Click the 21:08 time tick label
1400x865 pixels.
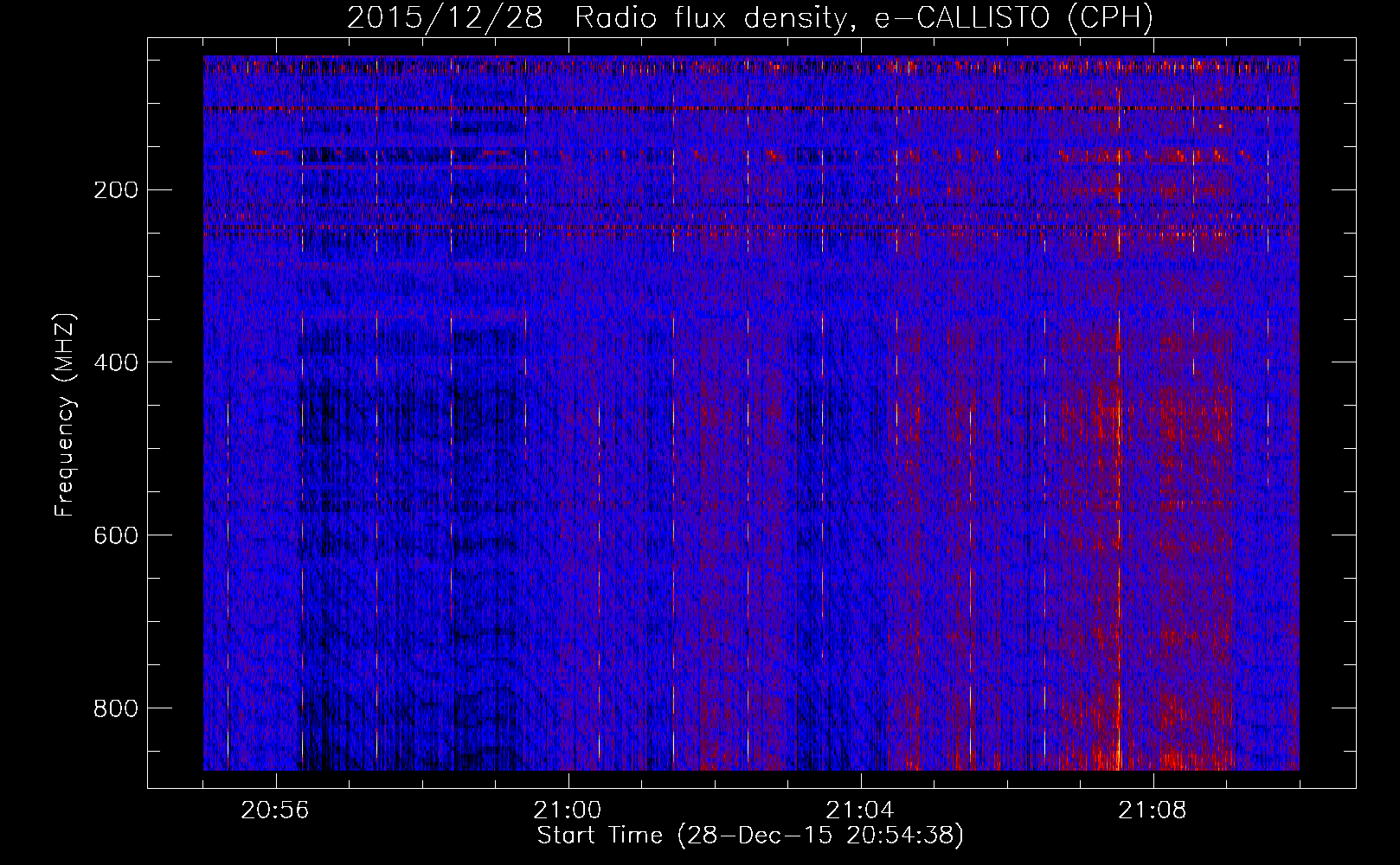[x=1153, y=811]
